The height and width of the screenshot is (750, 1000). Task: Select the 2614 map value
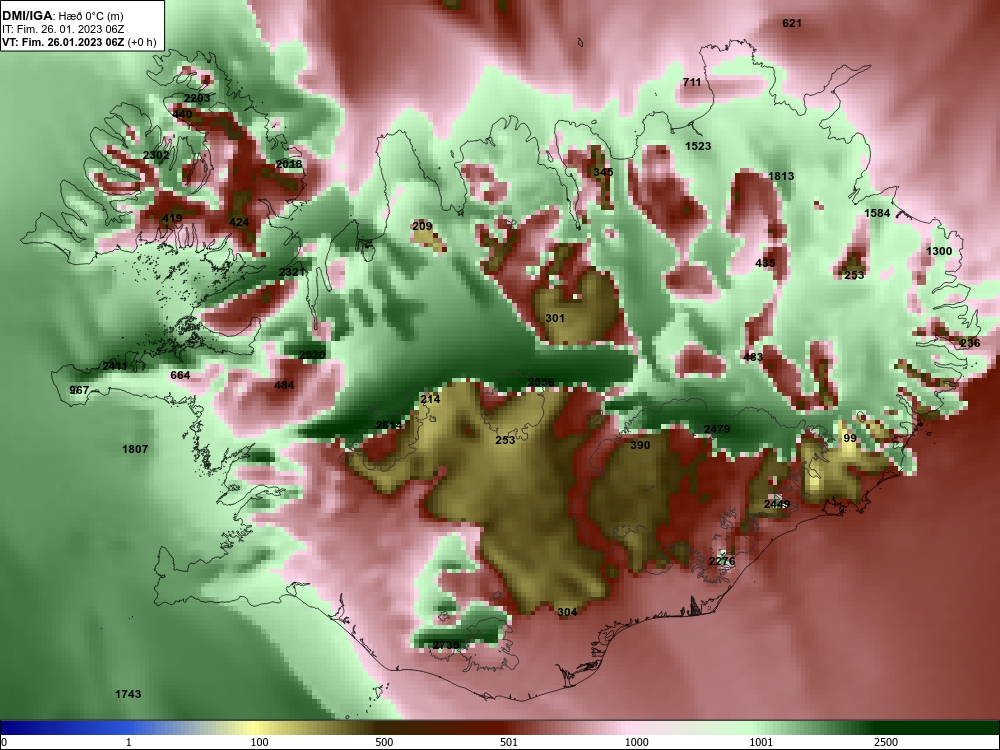[389, 425]
